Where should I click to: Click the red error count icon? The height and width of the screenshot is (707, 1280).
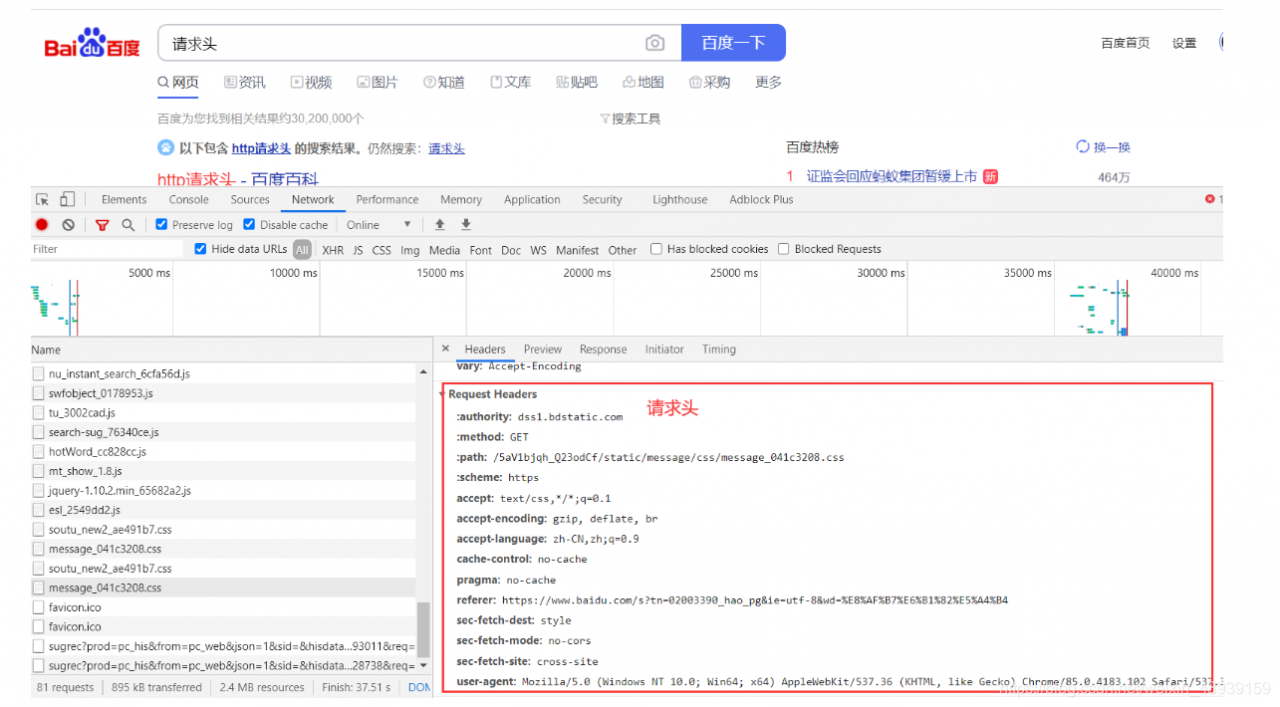(1210, 199)
